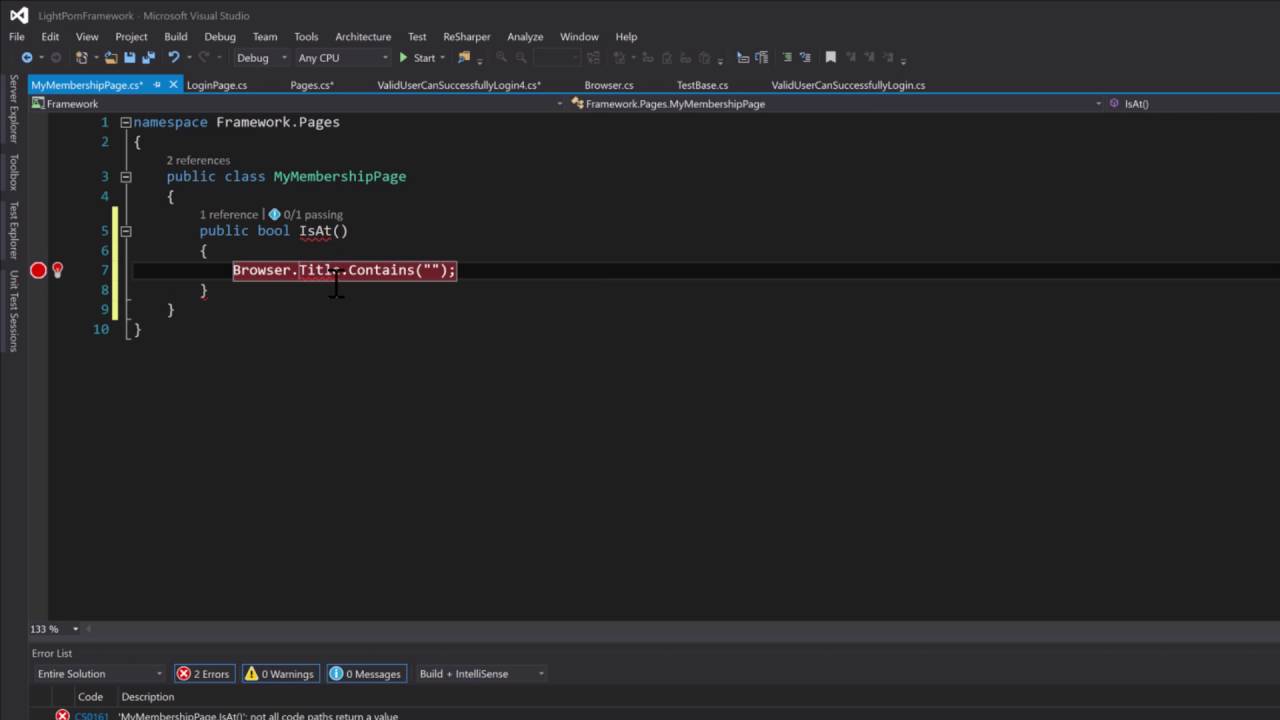1280x720 pixels.
Task: Toggle the 2 Errors filter button
Action: point(204,674)
